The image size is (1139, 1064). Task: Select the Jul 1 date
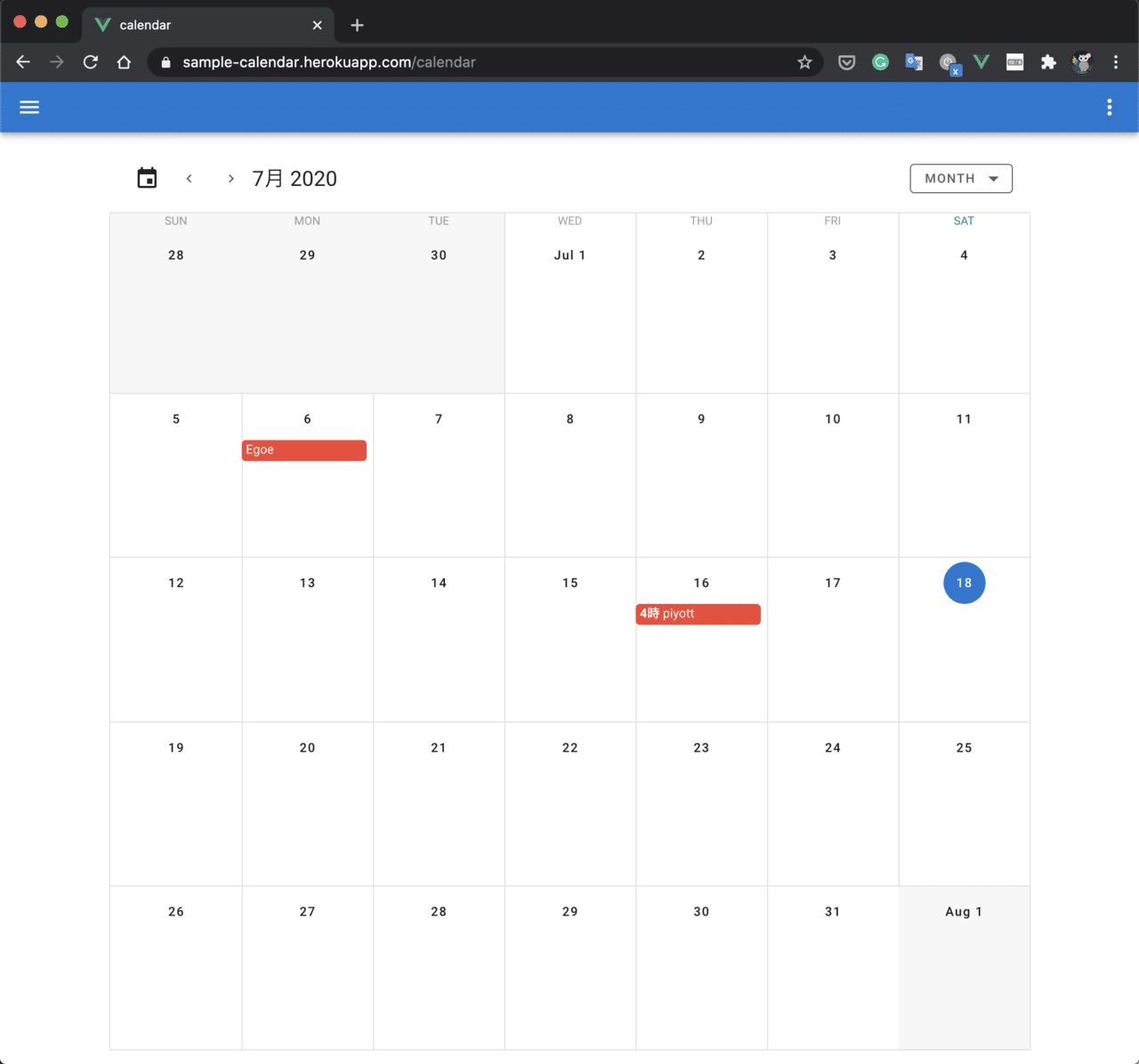[x=569, y=255]
